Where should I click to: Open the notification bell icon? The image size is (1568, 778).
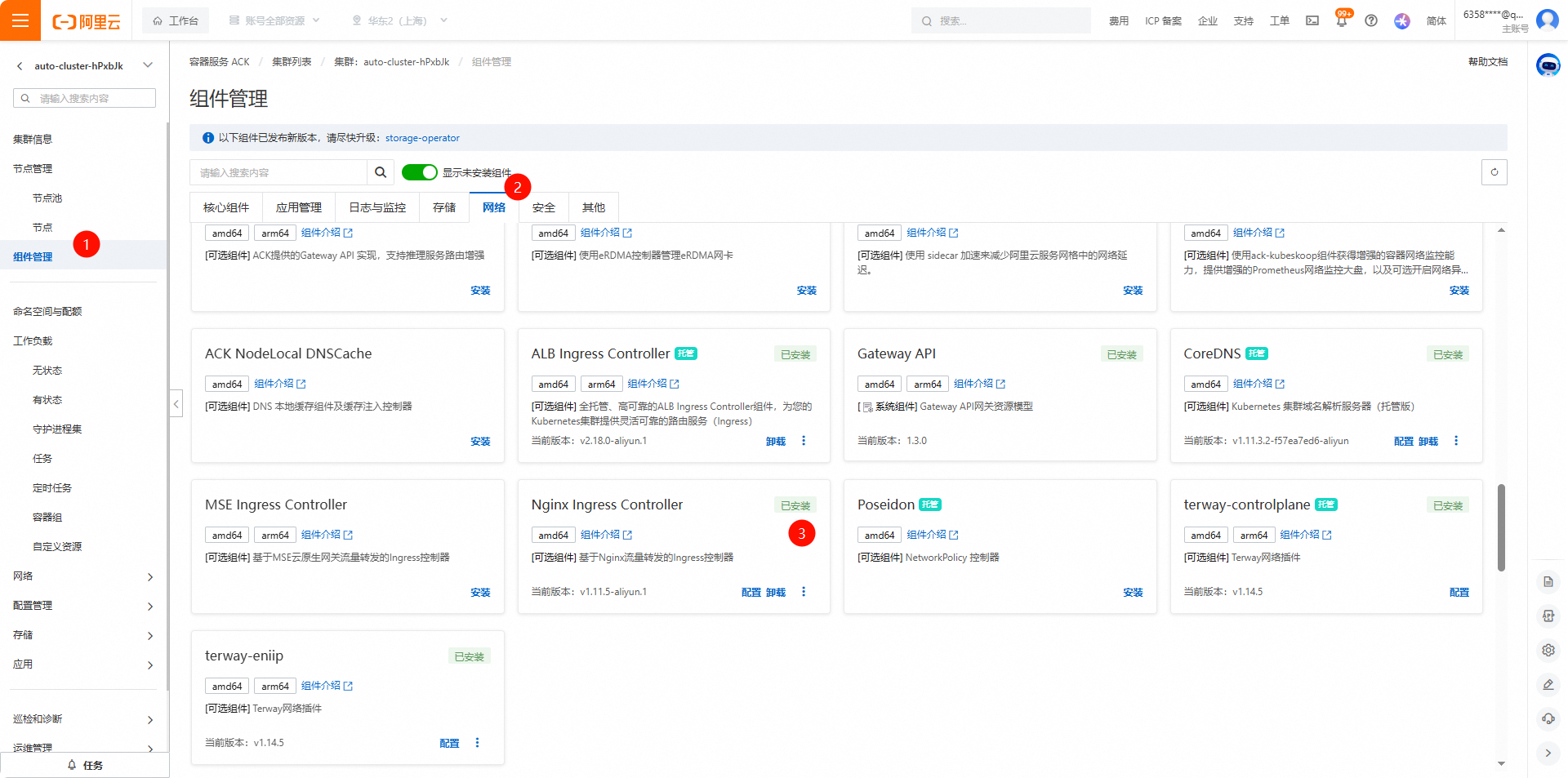pyautogui.click(x=1341, y=21)
